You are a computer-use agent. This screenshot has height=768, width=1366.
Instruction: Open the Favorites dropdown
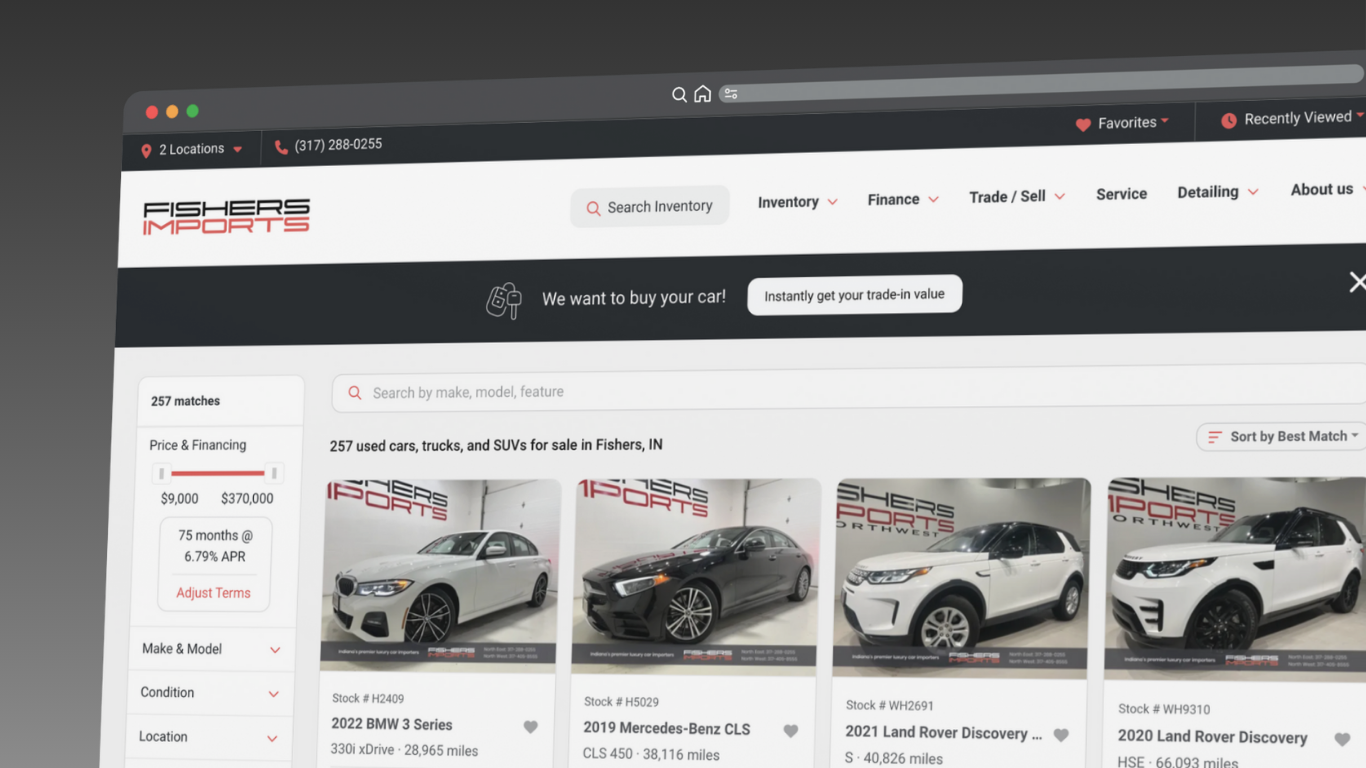(x=1122, y=123)
